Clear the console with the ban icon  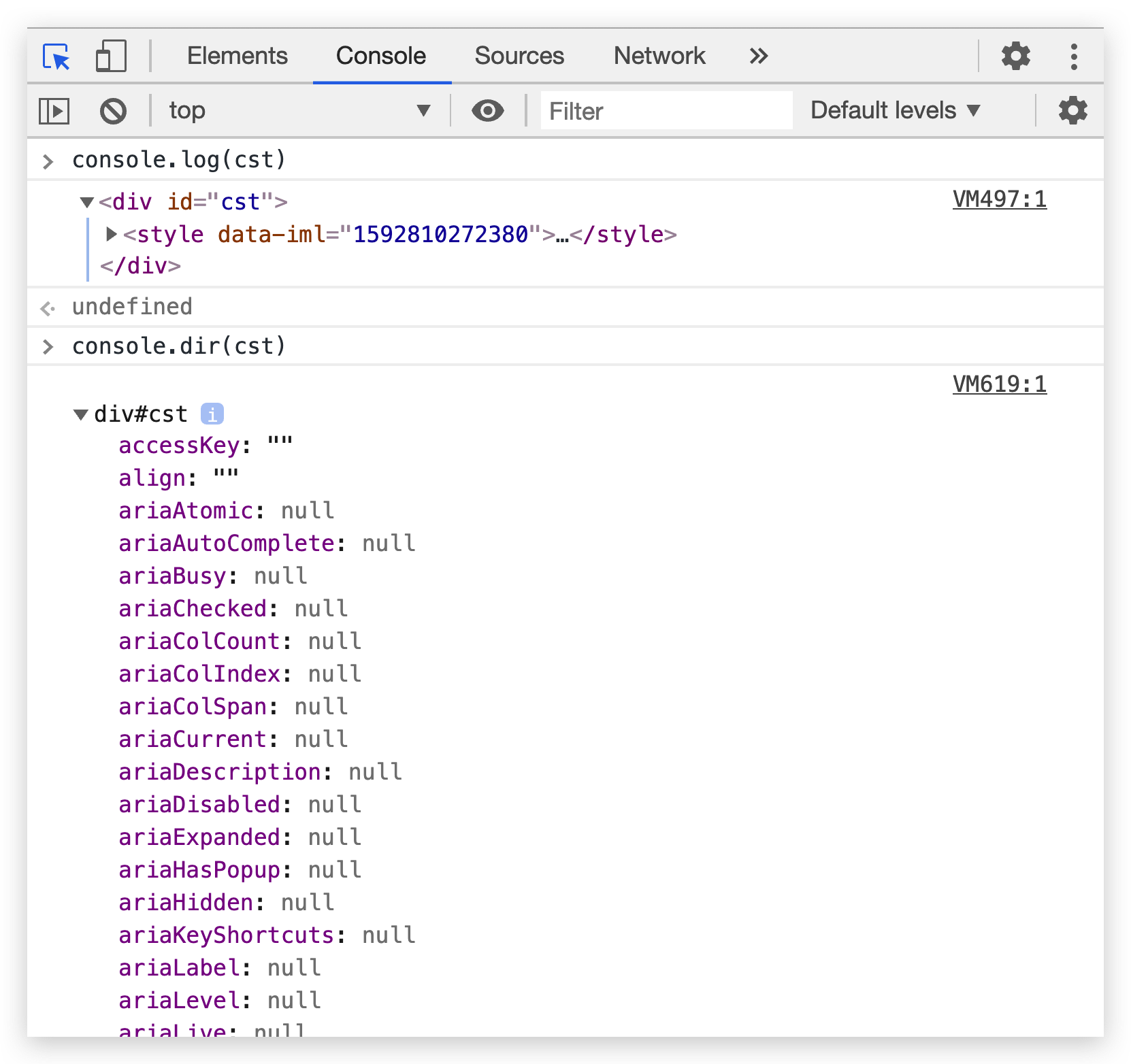point(113,111)
